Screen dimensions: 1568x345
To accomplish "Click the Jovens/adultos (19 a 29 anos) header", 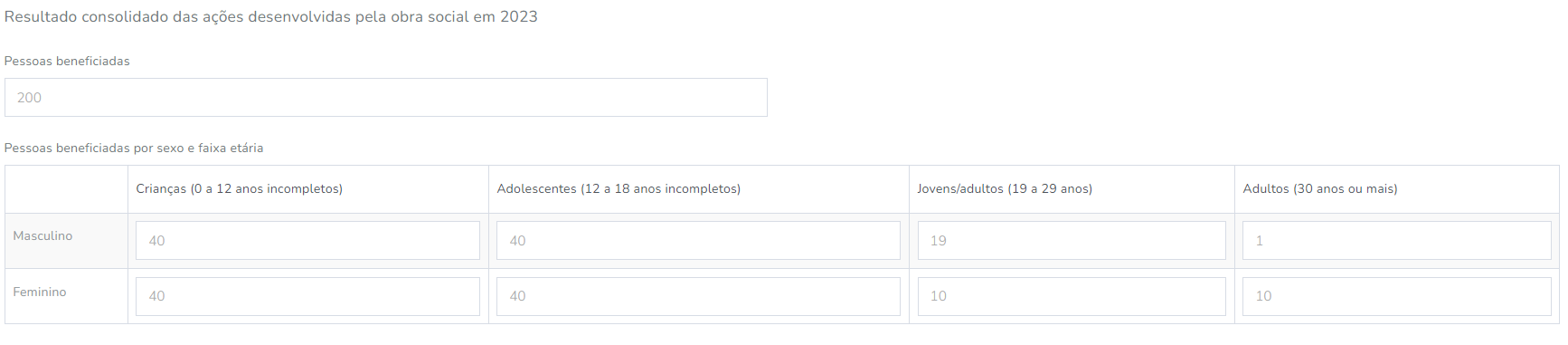I will [x=1005, y=189].
